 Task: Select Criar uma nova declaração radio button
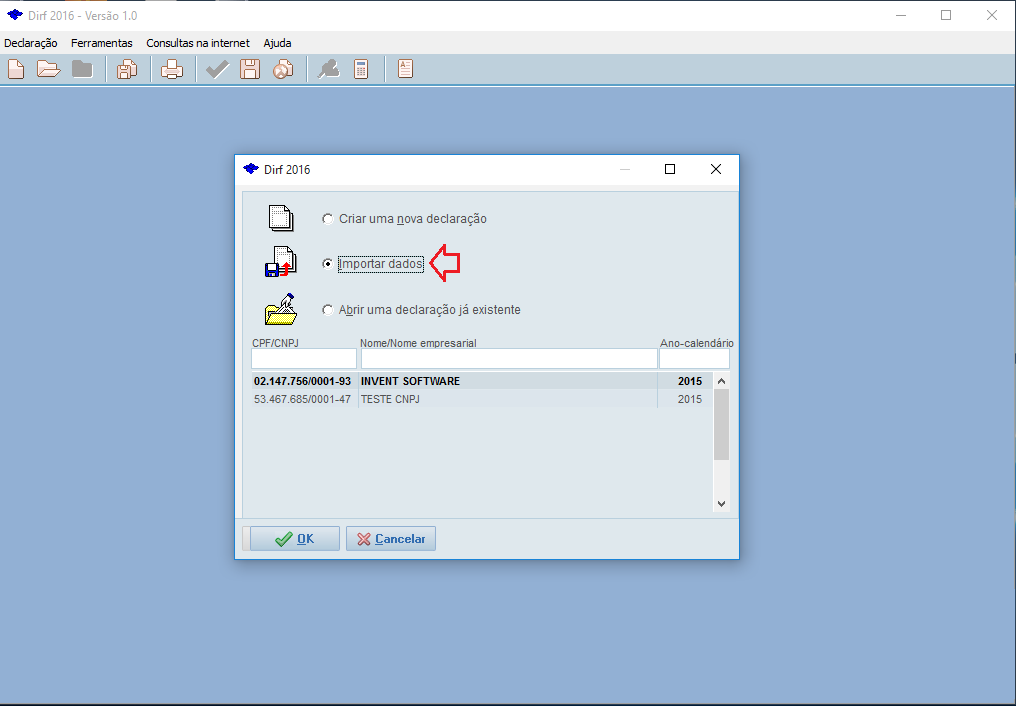point(328,219)
